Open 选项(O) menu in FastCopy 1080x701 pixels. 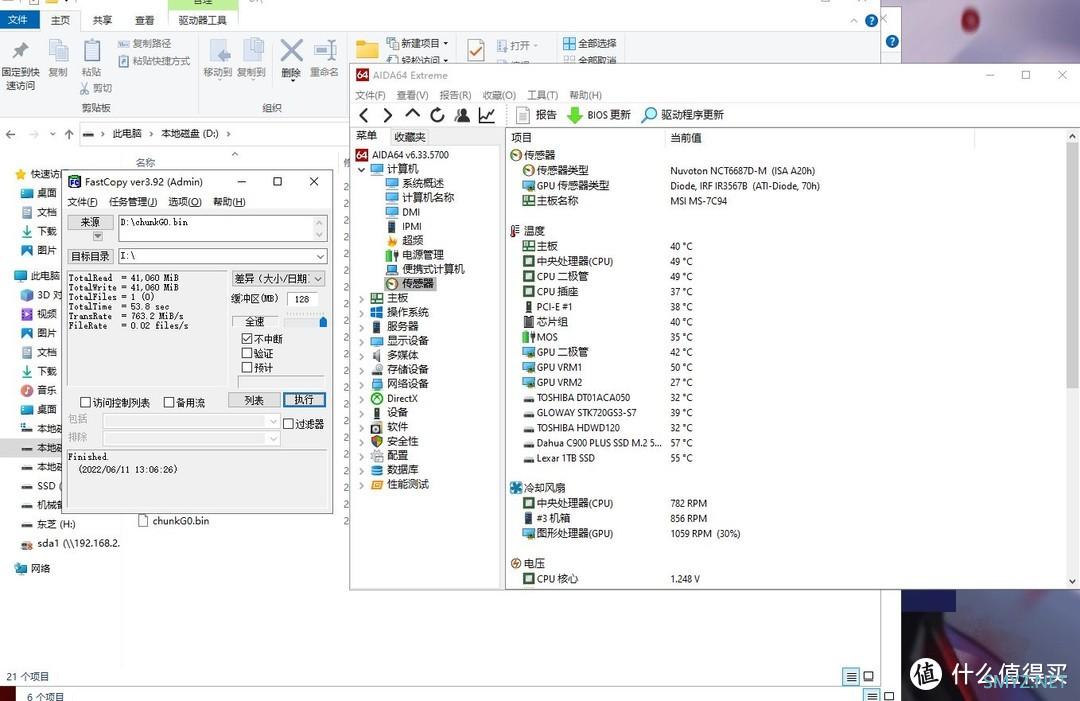185,202
